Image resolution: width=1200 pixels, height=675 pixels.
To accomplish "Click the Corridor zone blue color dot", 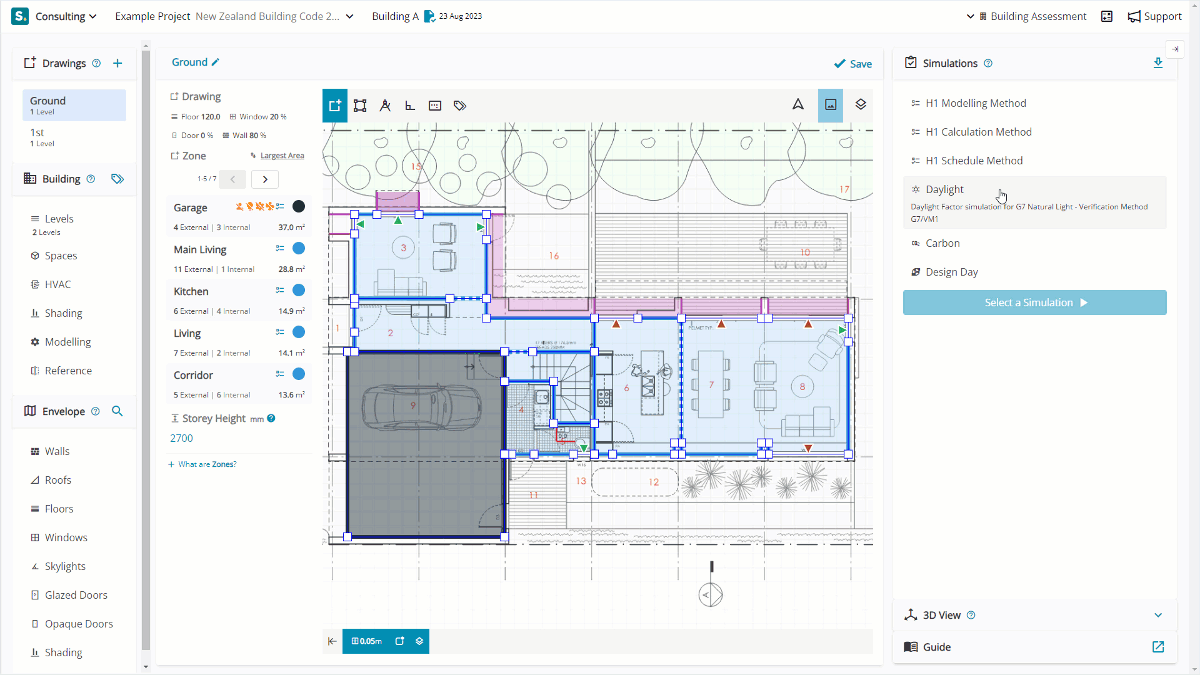I will [x=298, y=374].
